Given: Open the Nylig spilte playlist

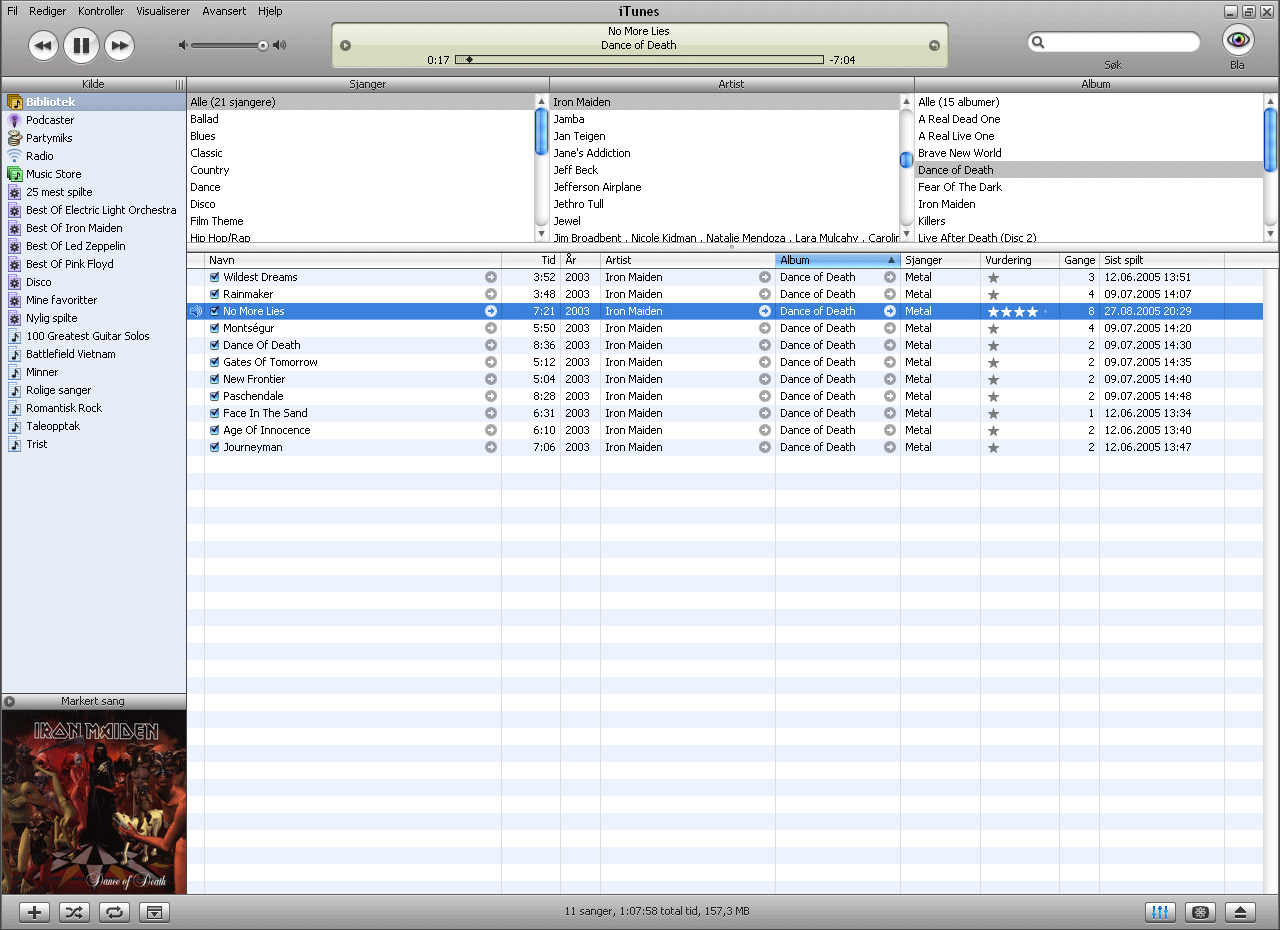Looking at the screenshot, I should (x=51, y=318).
